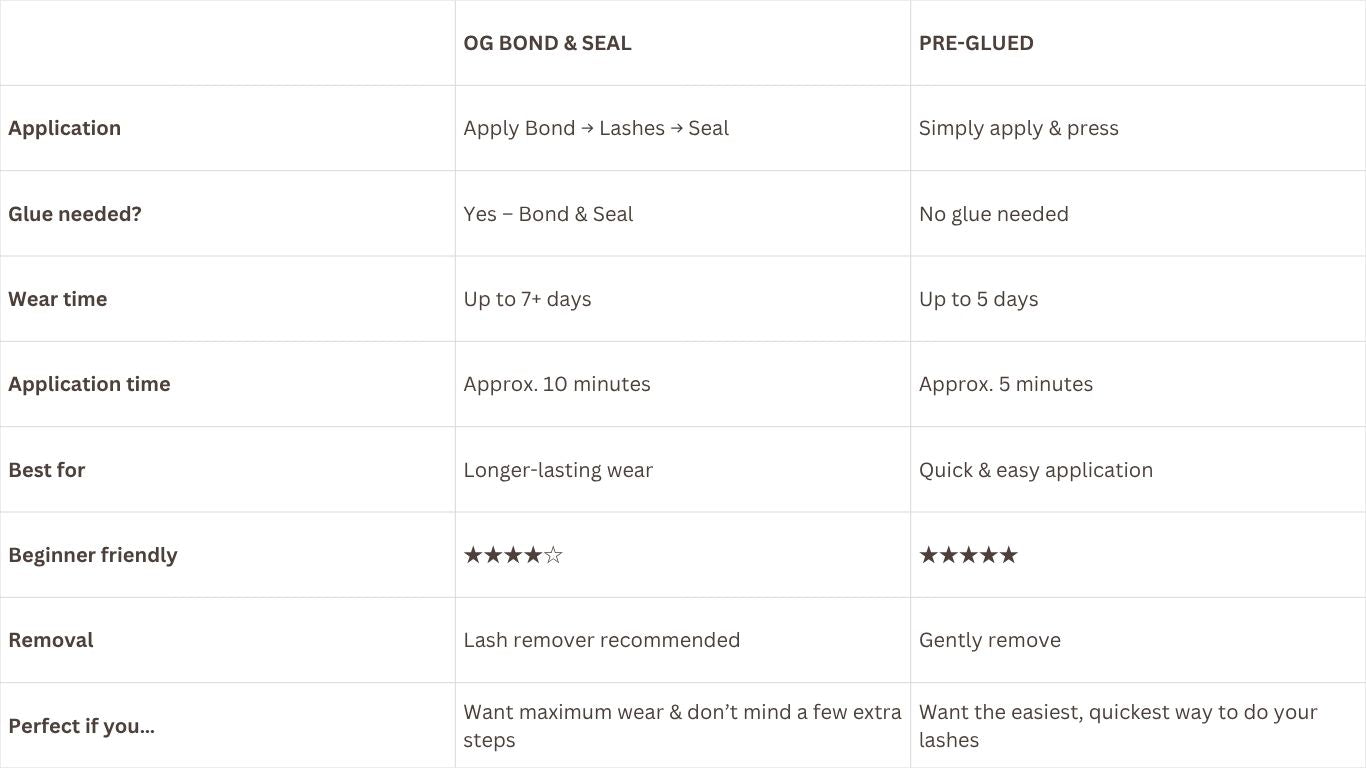Click the Best for row label
The image size is (1366, 768).
[x=47, y=470]
